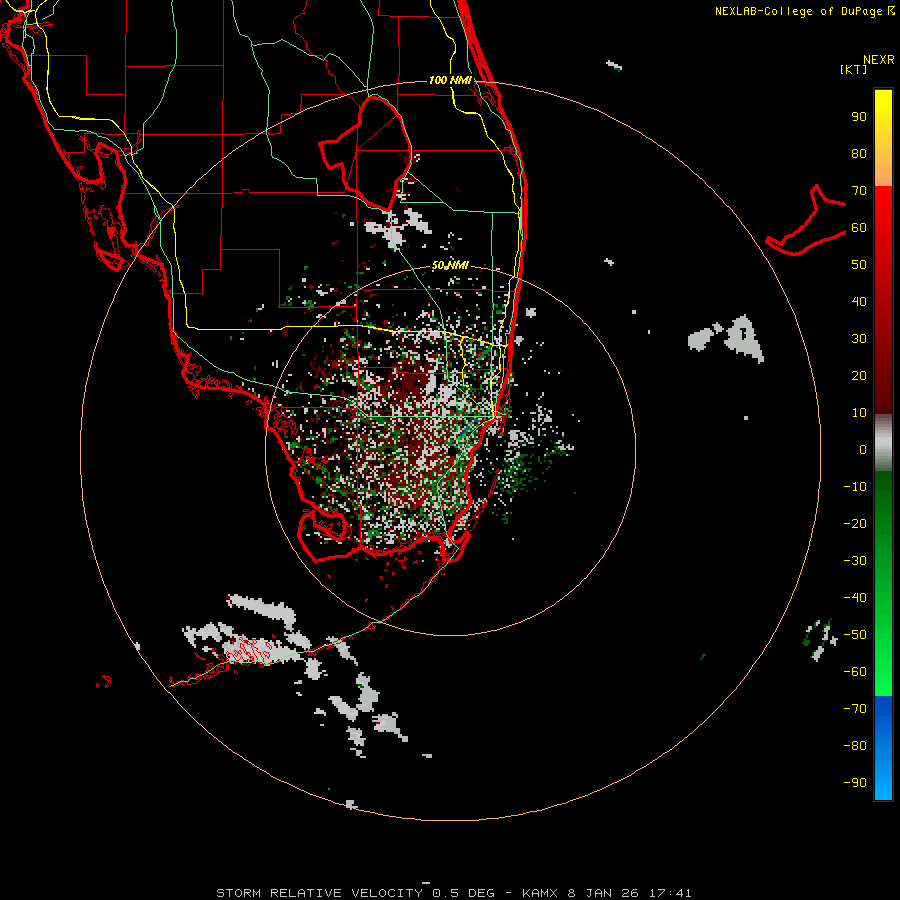Click the -80 value on the velocity scale

[x=855, y=746]
